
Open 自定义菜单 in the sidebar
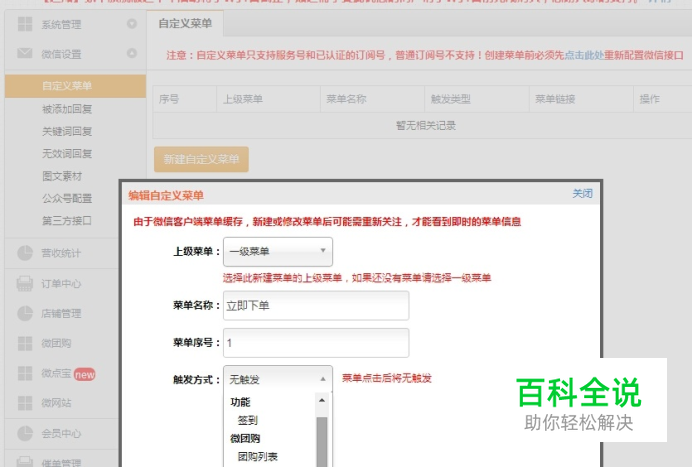[75, 86]
